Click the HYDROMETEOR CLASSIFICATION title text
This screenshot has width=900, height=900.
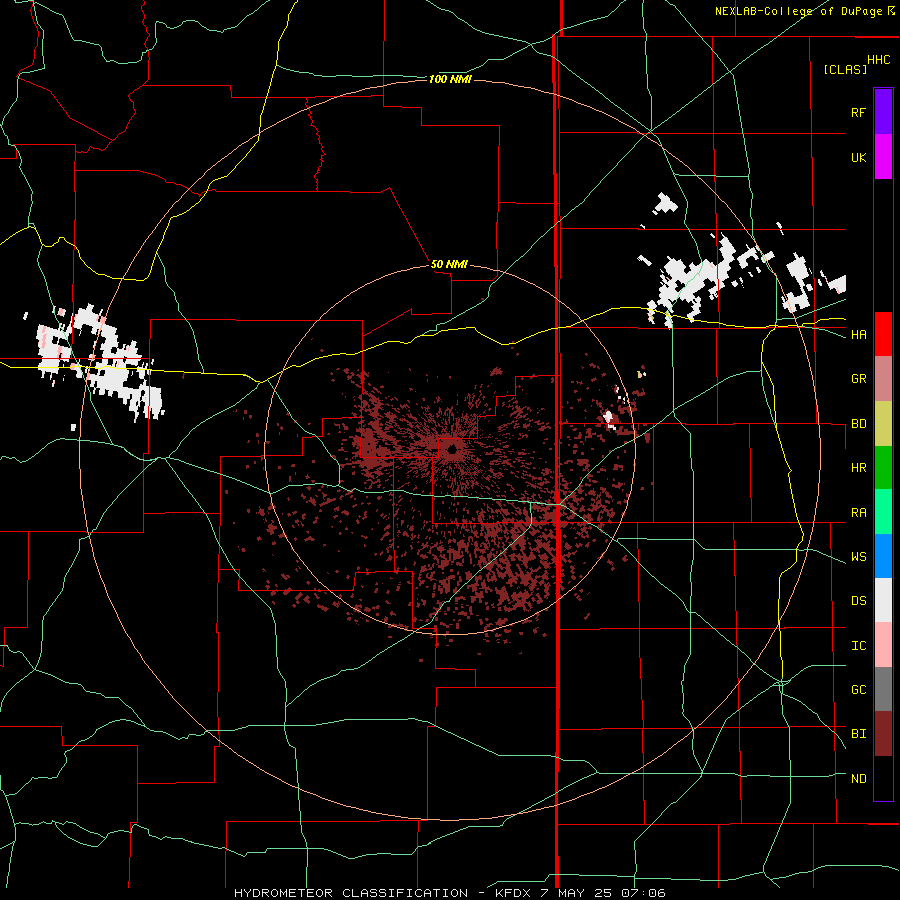click(351, 893)
